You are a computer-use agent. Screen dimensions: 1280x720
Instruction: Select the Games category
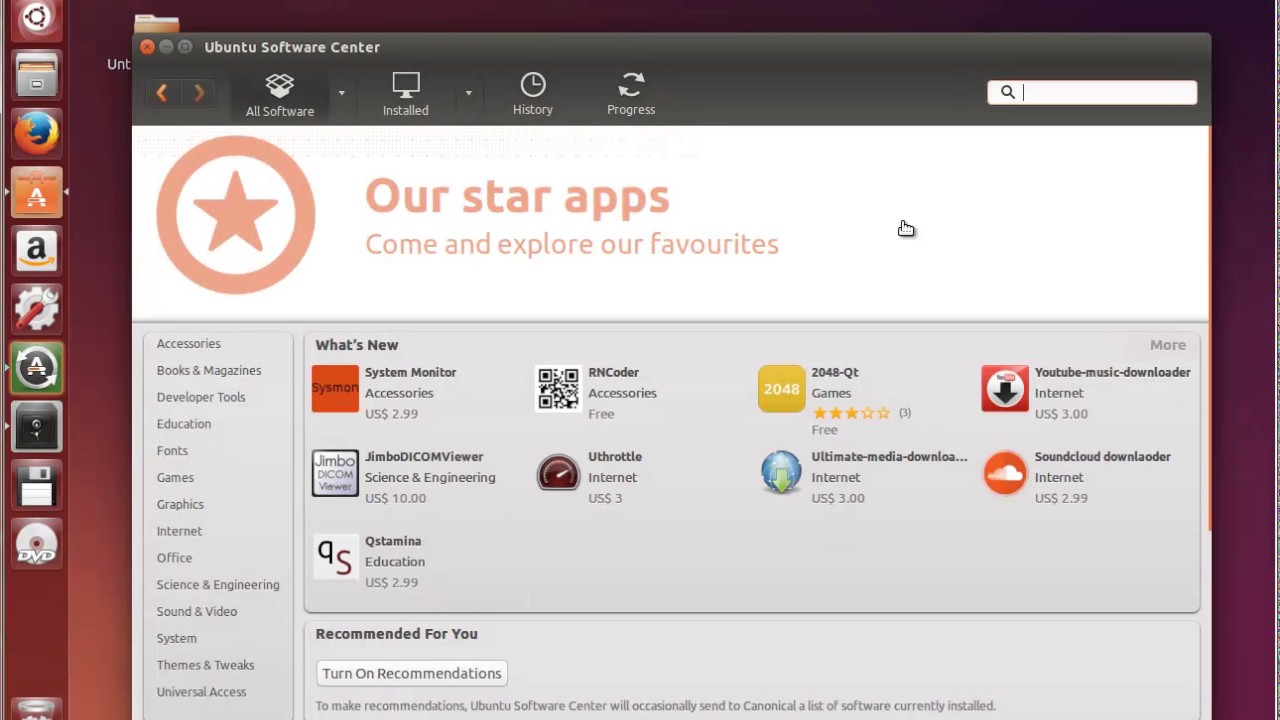[175, 478]
